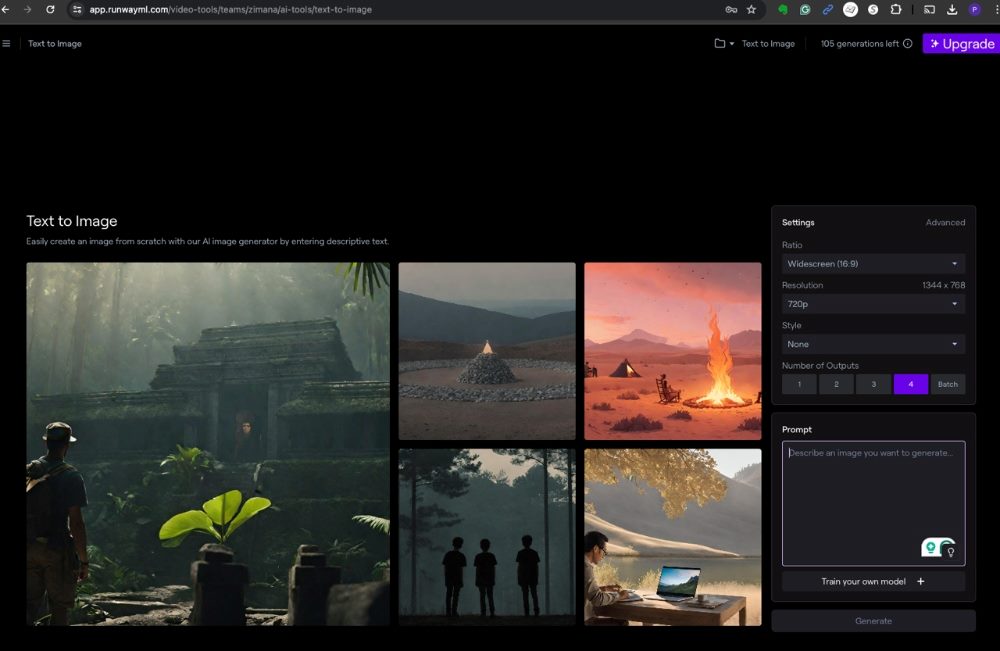This screenshot has height=651, width=1000.
Task: Click the project folder icon in top bar
Action: coord(719,43)
